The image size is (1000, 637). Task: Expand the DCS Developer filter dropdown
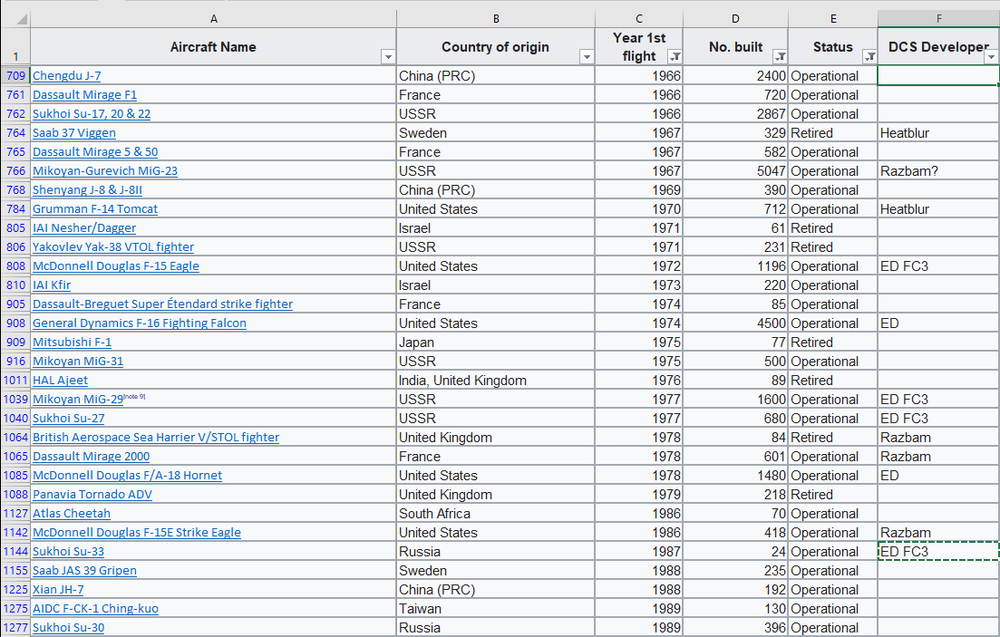[991, 57]
